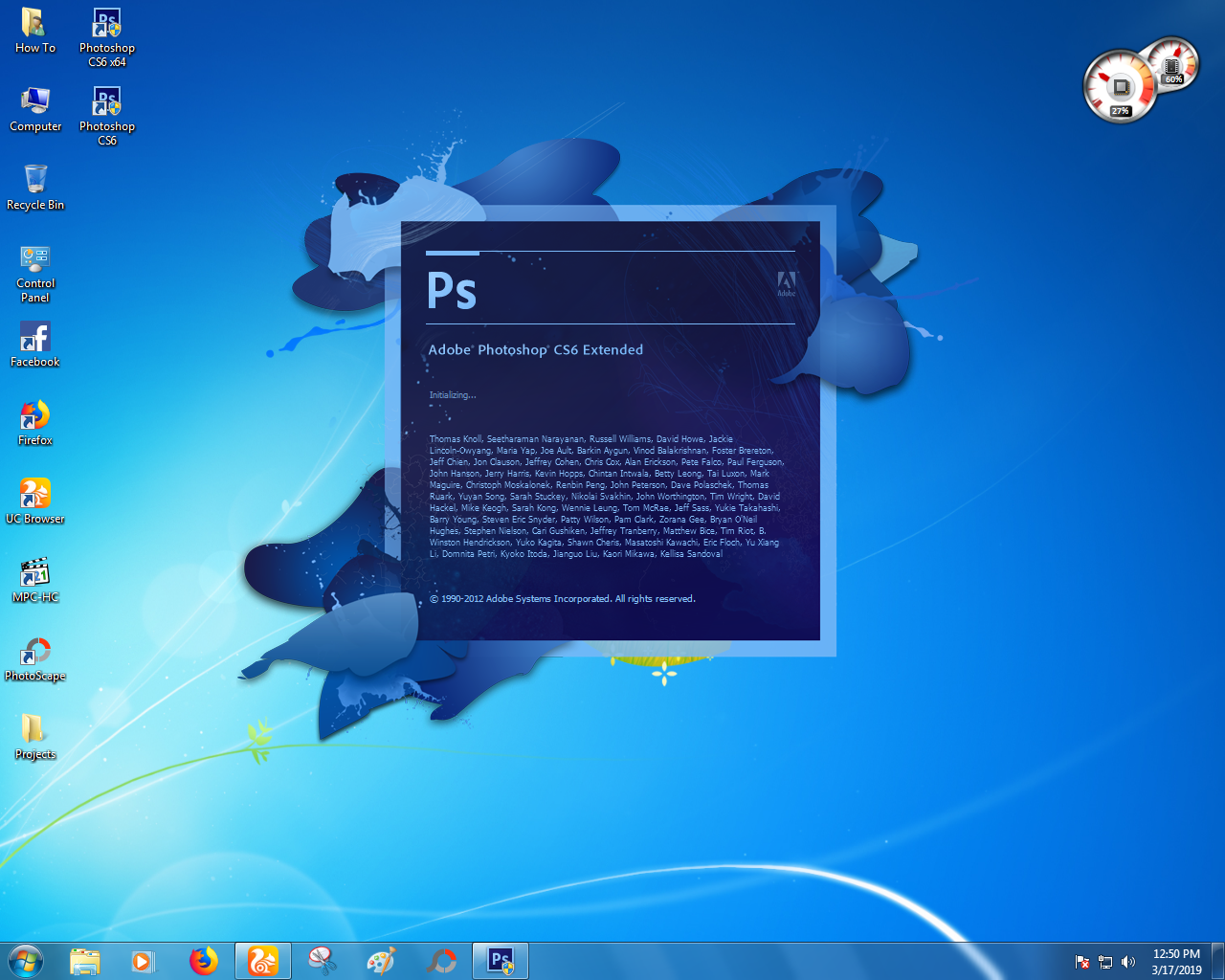Select the MPC-HC desktop shortcut
This screenshot has width=1225, height=980.
coord(35,580)
